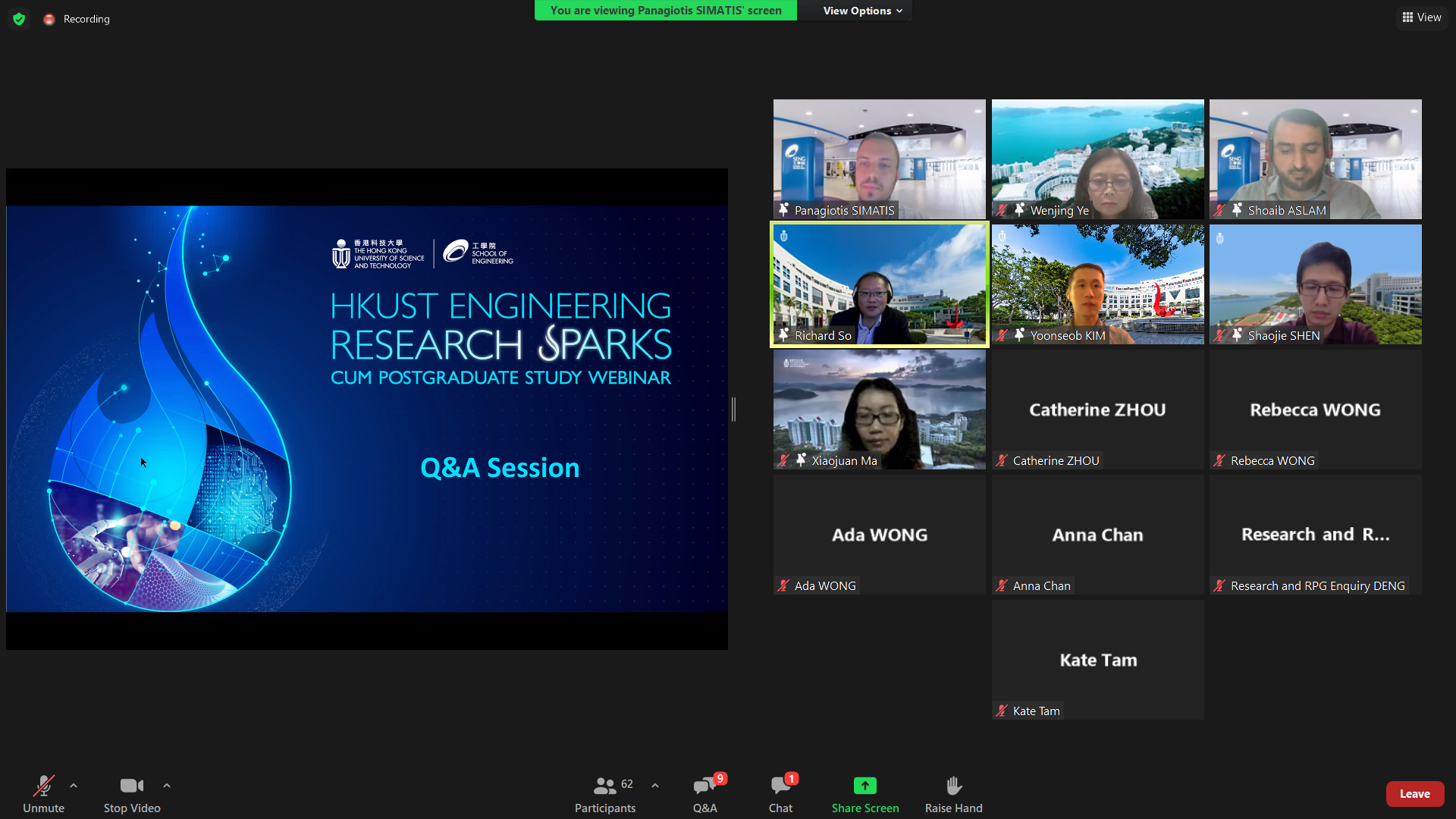This screenshot has height=819, width=1456.
Task: Click muted mic icon on Shoaib ASLAM
Action: point(1219,210)
